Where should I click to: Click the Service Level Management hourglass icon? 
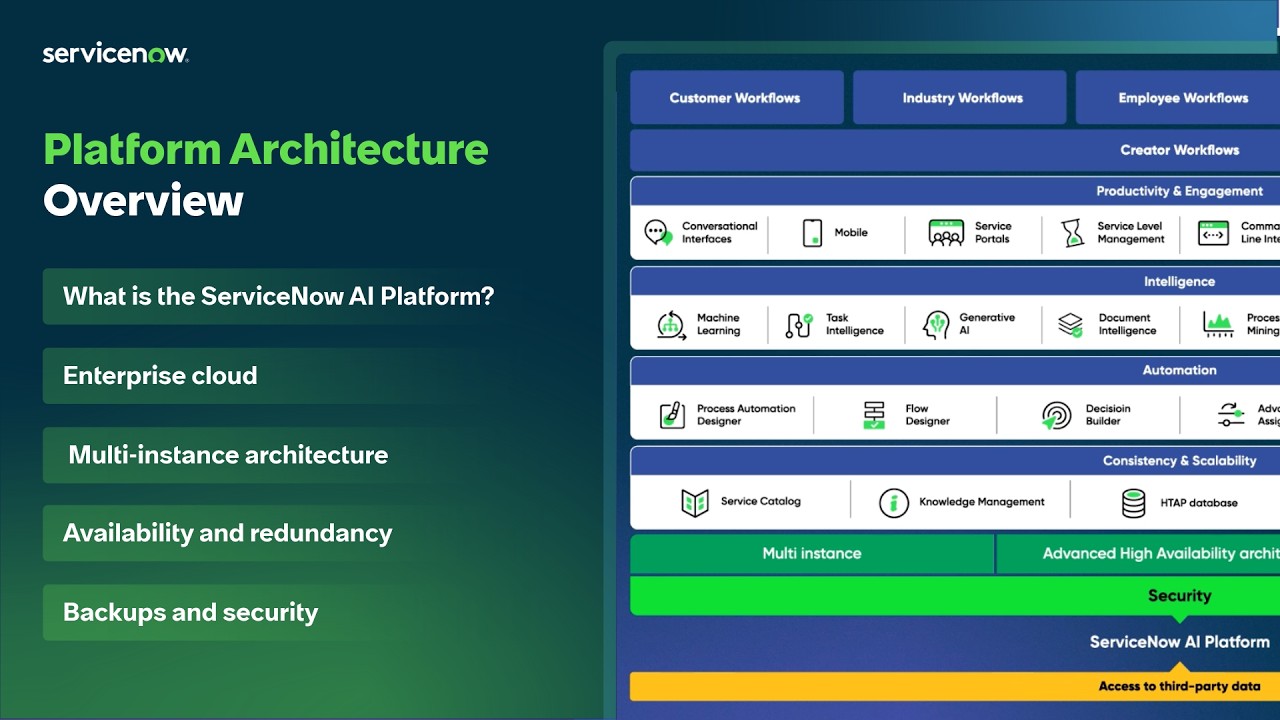click(1073, 233)
